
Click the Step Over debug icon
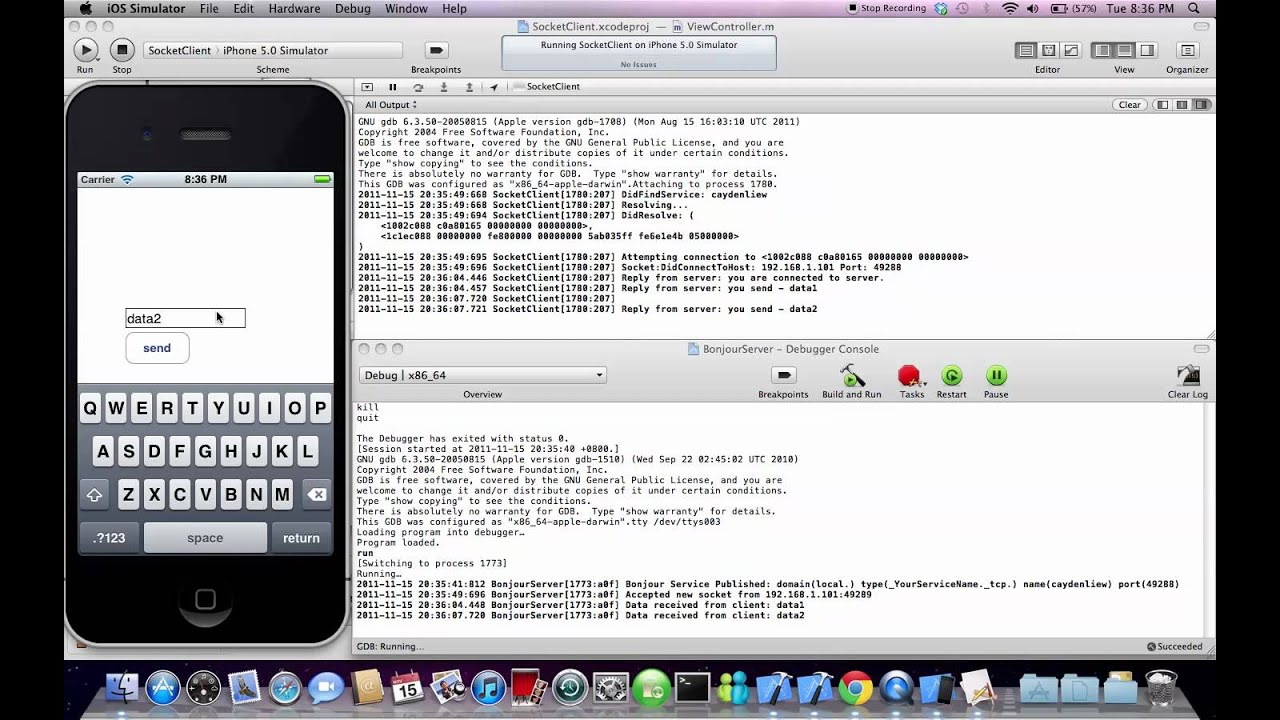click(x=418, y=87)
